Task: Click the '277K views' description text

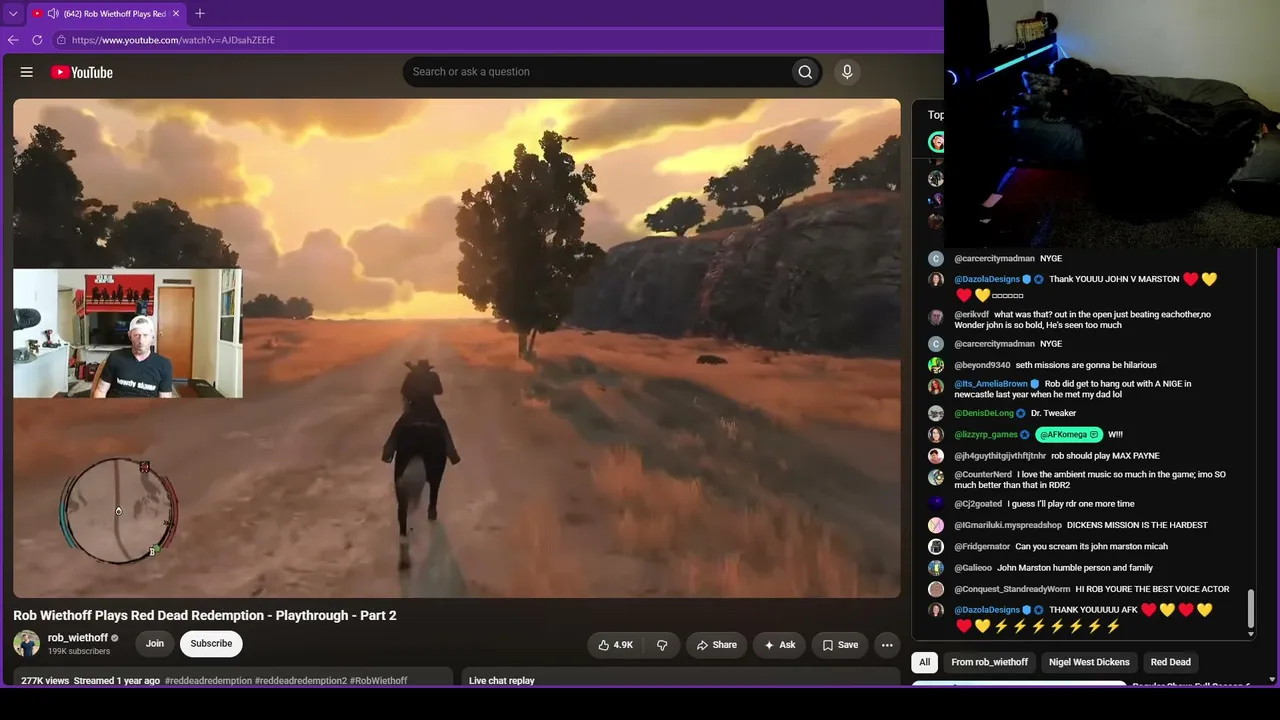Action: 45,681
